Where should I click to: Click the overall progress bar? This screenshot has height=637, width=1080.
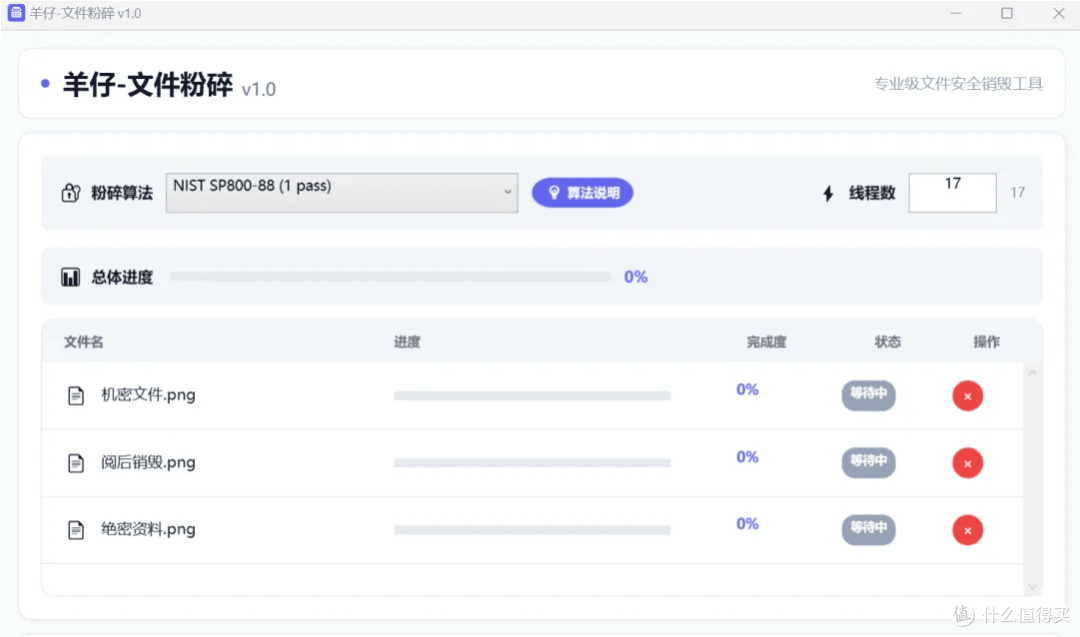point(391,277)
